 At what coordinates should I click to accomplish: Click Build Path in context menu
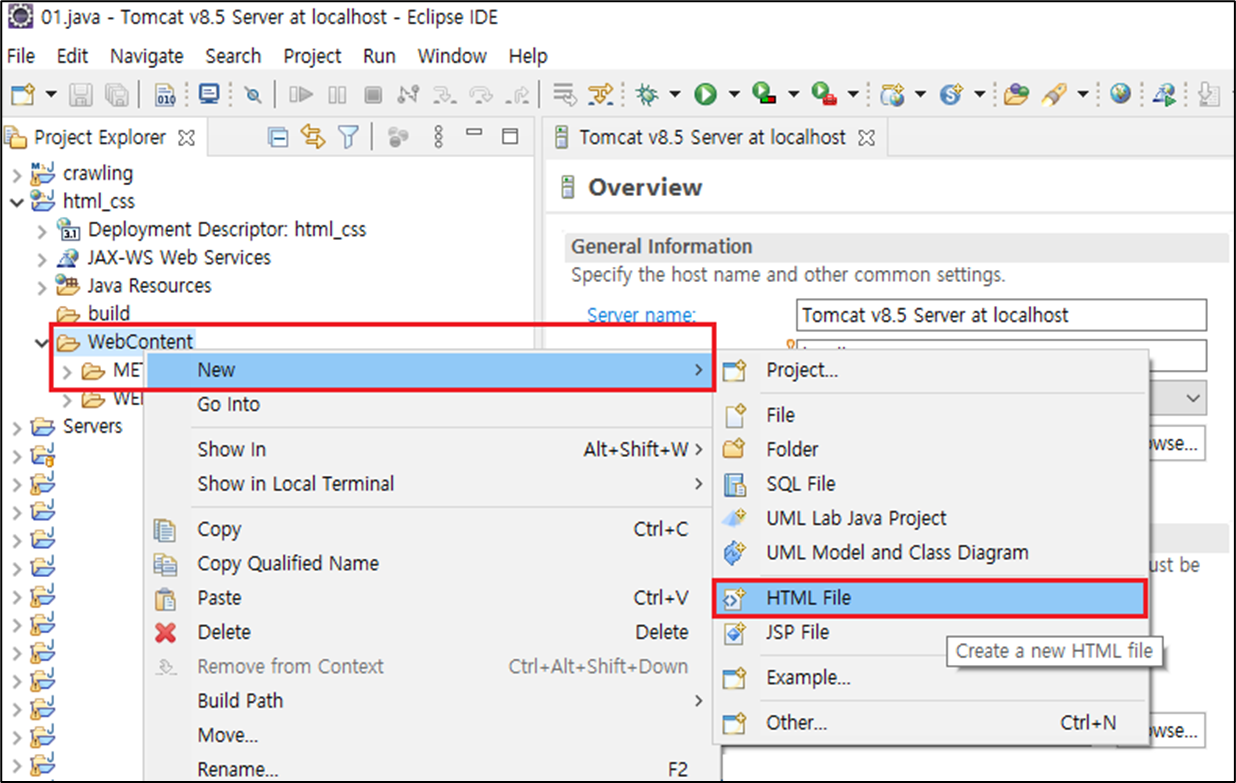pos(428,701)
